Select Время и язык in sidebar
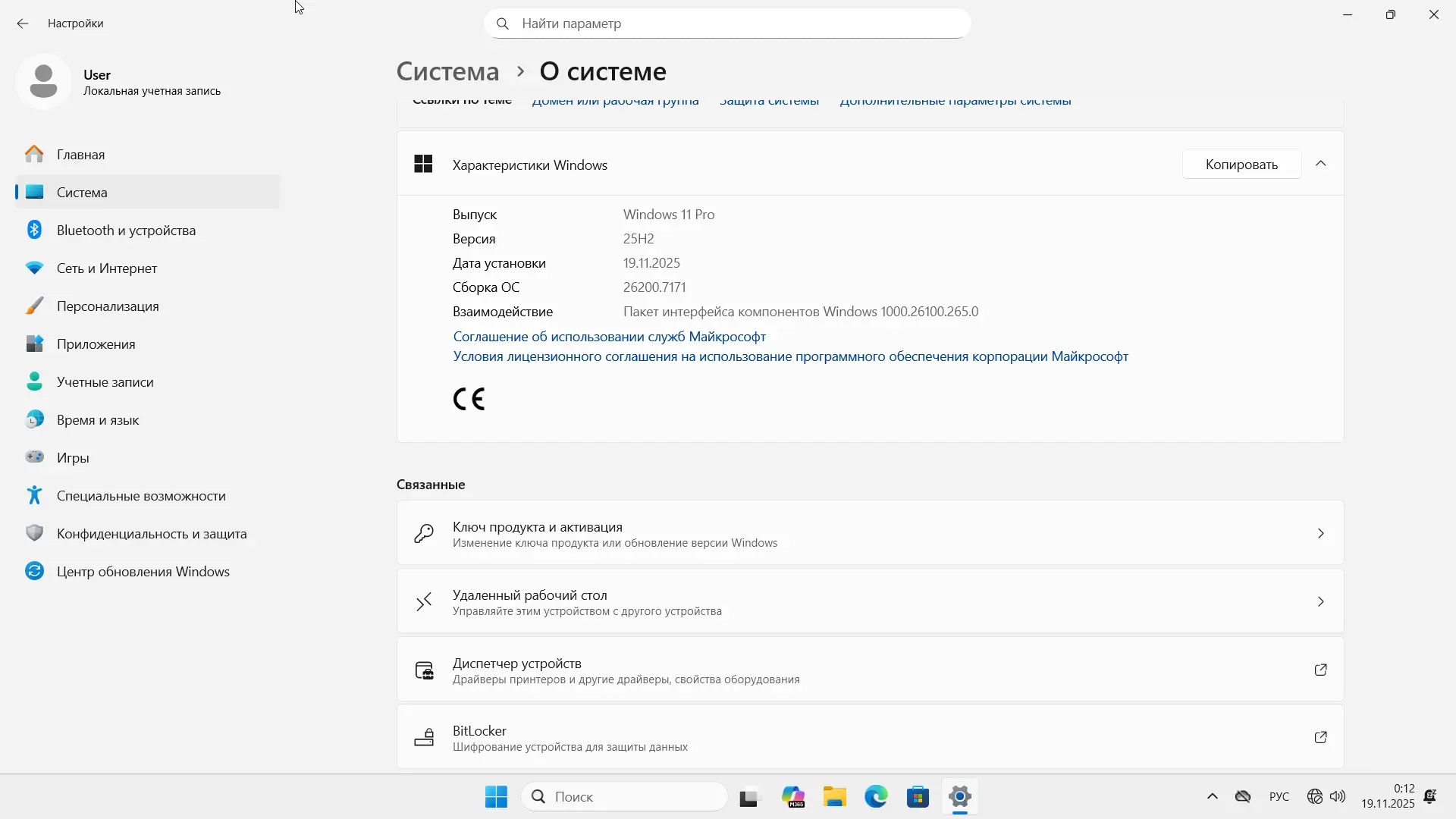 97,419
